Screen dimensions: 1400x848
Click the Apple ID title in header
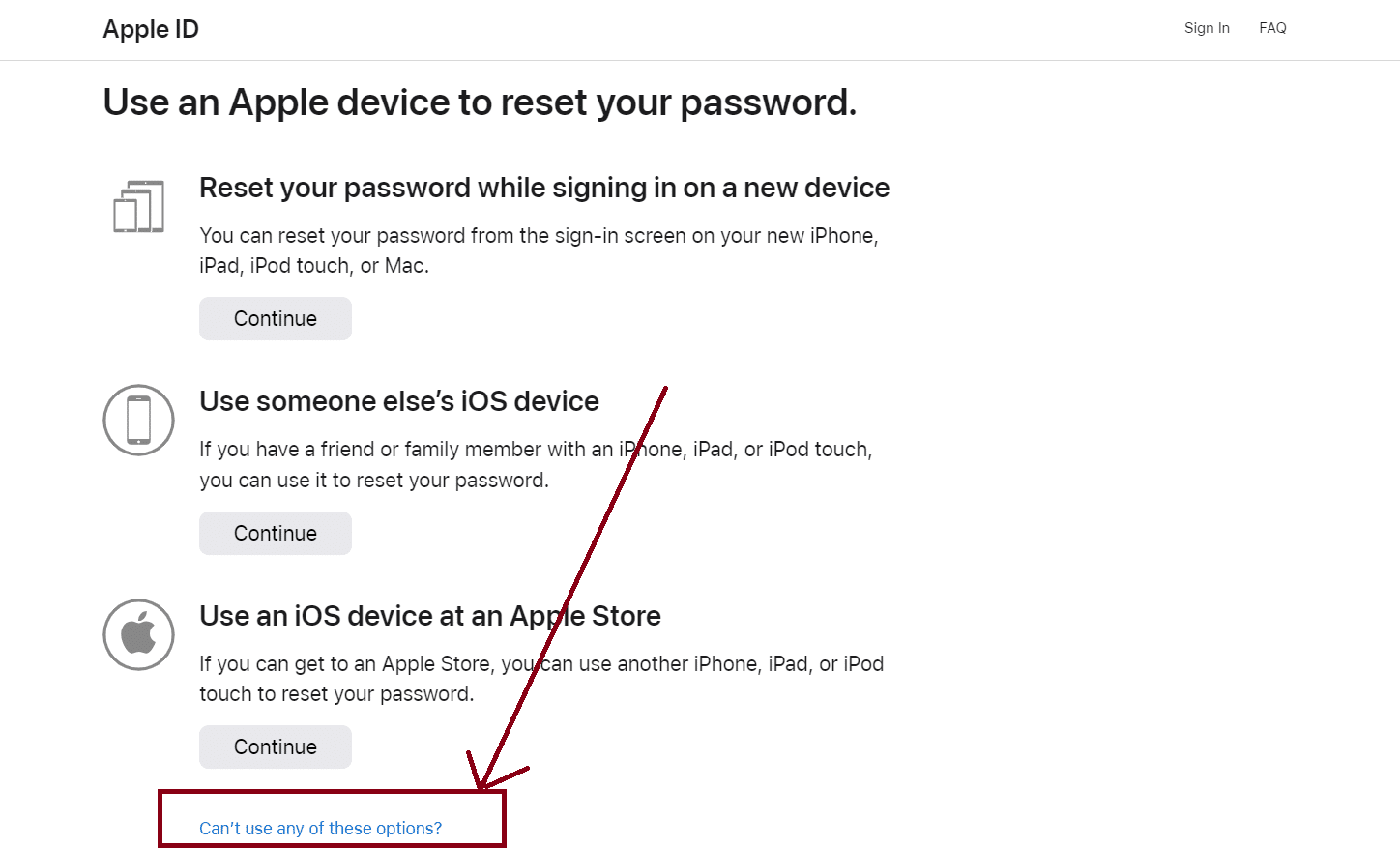tap(151, 29)
